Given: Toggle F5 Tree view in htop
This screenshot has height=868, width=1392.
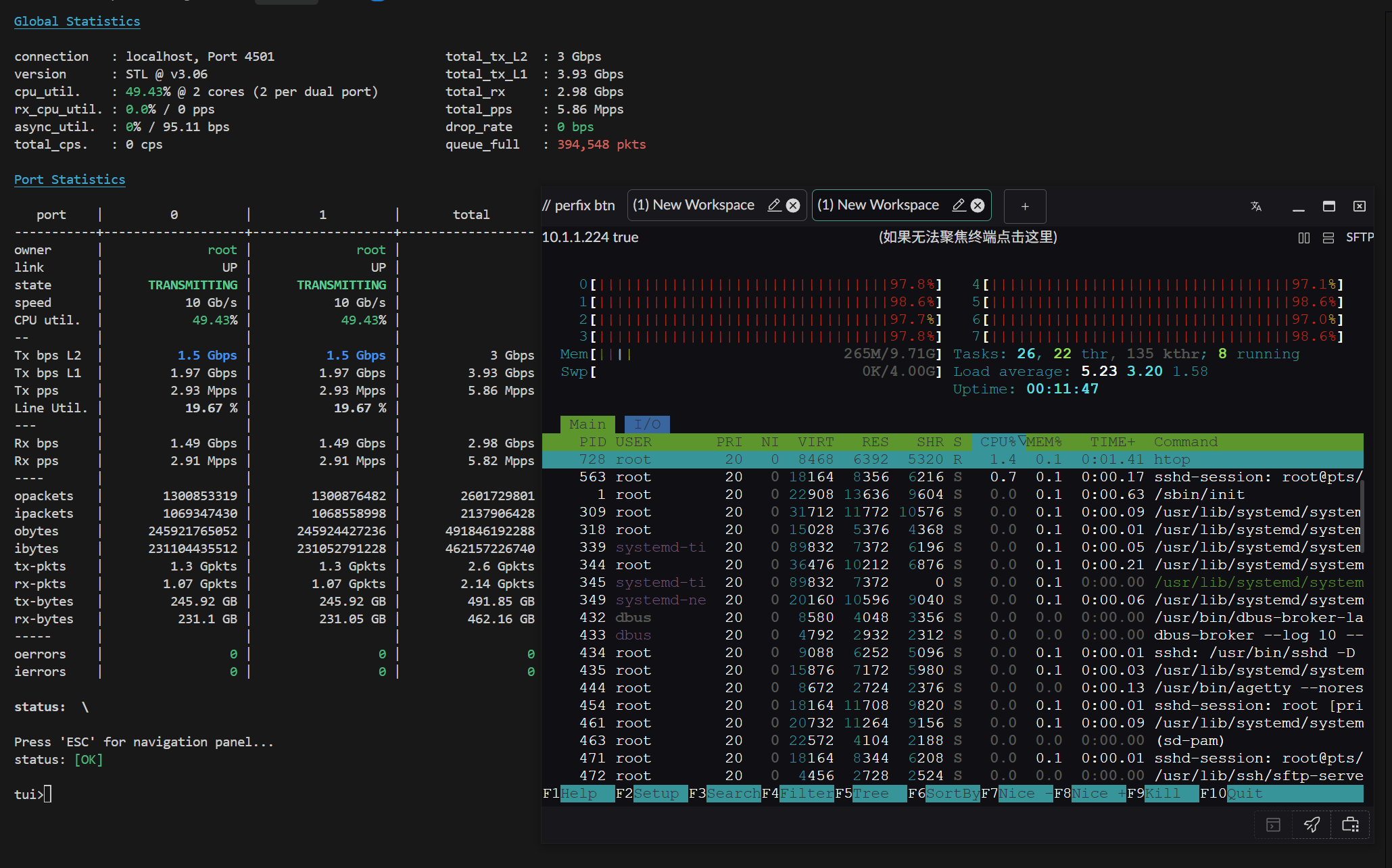Looking at the screenshot, I should pyautogui.click(x=871, y=794).
